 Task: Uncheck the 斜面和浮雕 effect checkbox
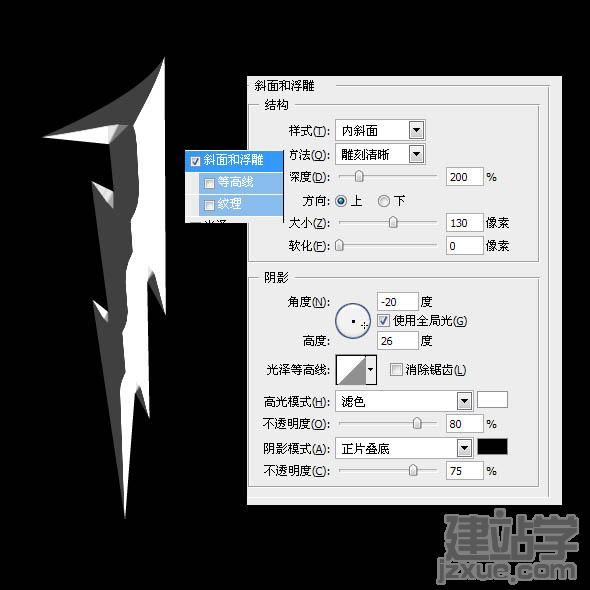[x=195, y=161]
